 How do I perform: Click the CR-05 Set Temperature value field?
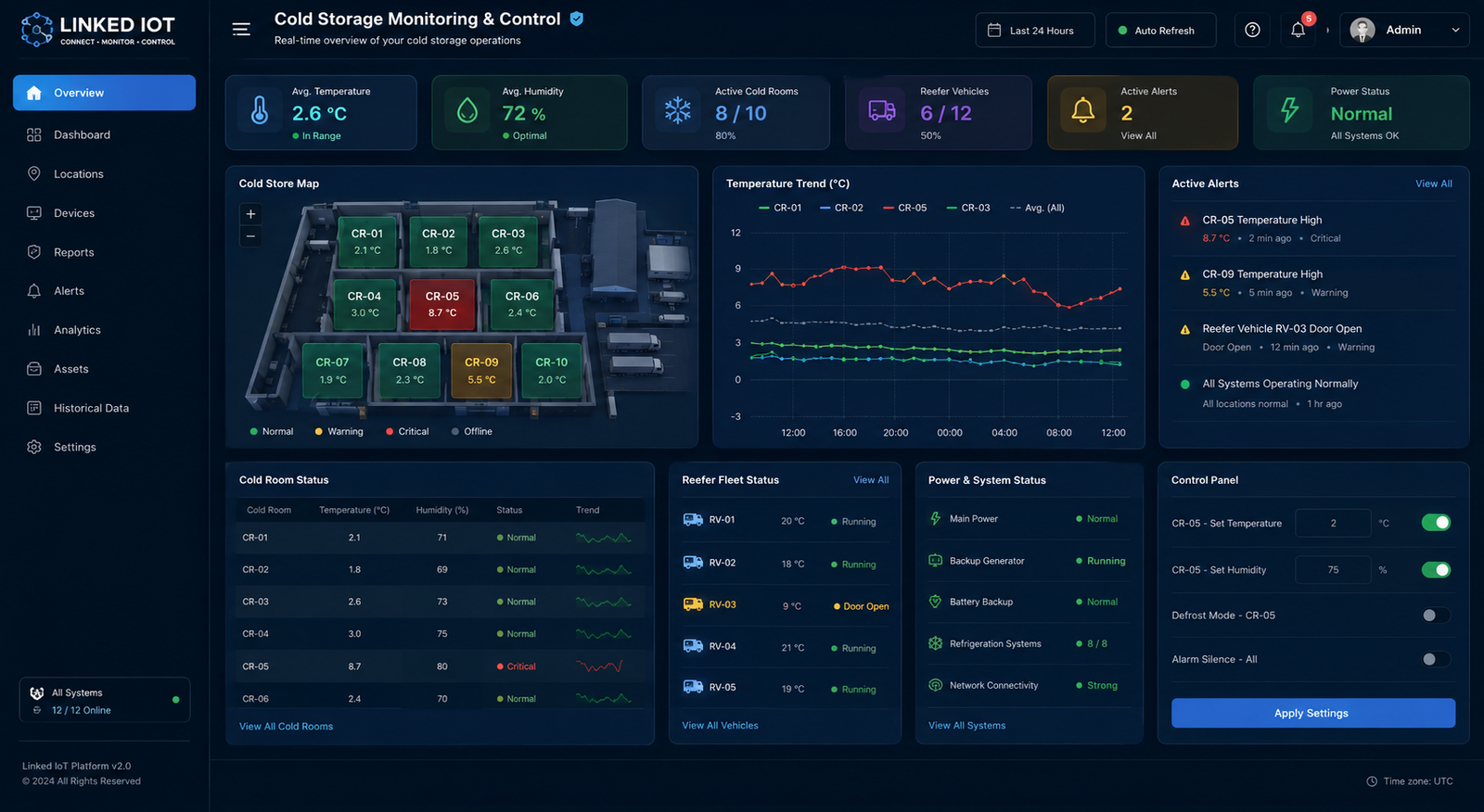point(1333,523)
